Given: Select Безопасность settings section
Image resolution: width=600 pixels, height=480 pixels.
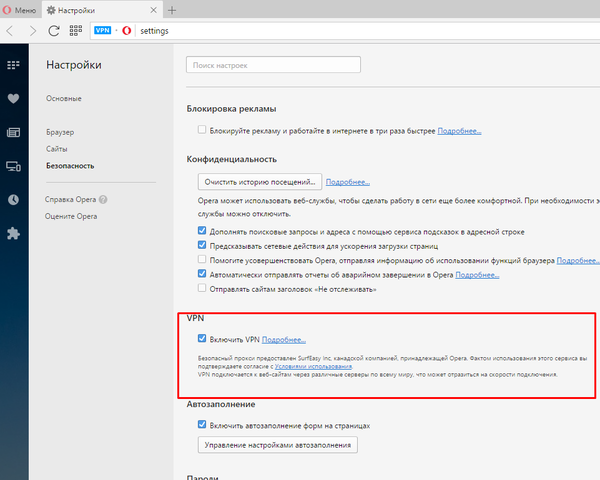Looking at the screenshot, I should (70, 166).
